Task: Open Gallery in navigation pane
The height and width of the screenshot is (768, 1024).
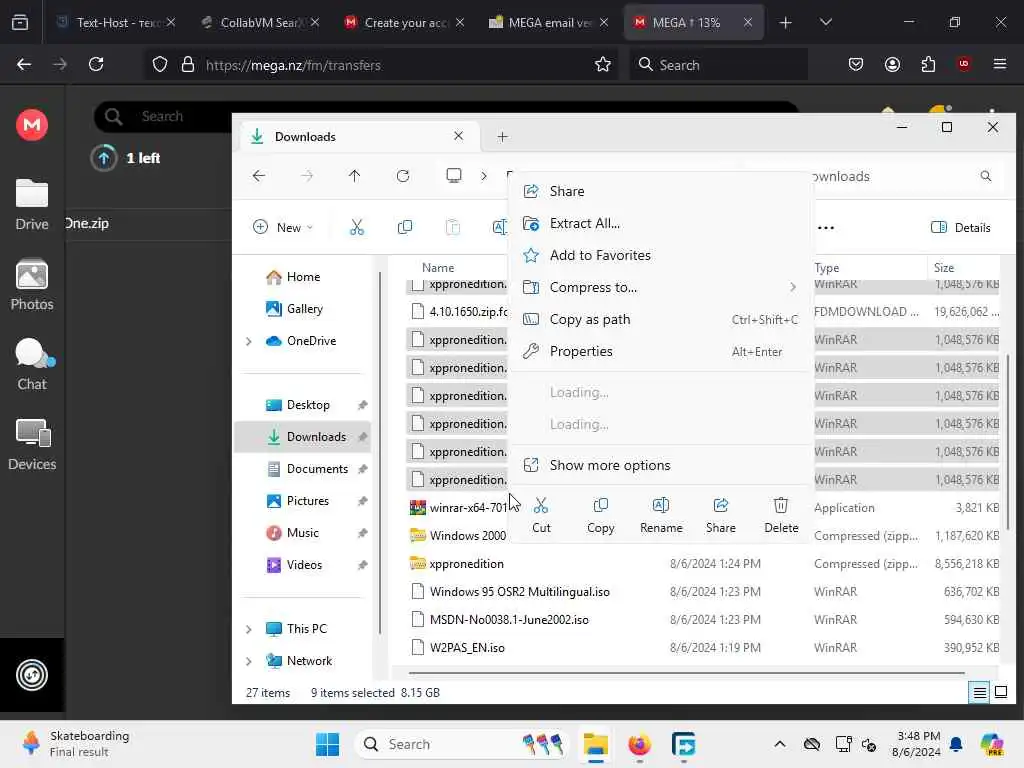Action: [302, 309]
